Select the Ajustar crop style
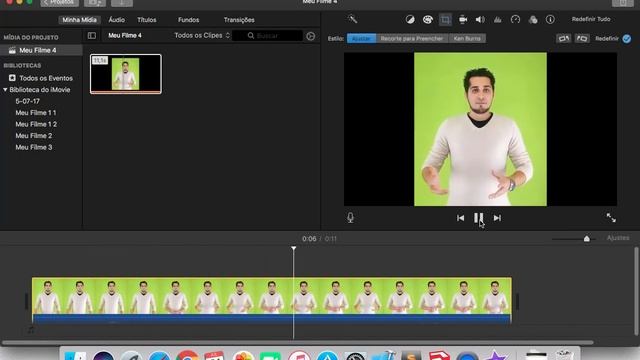The image size is (640, 360). tap(361, 38)
